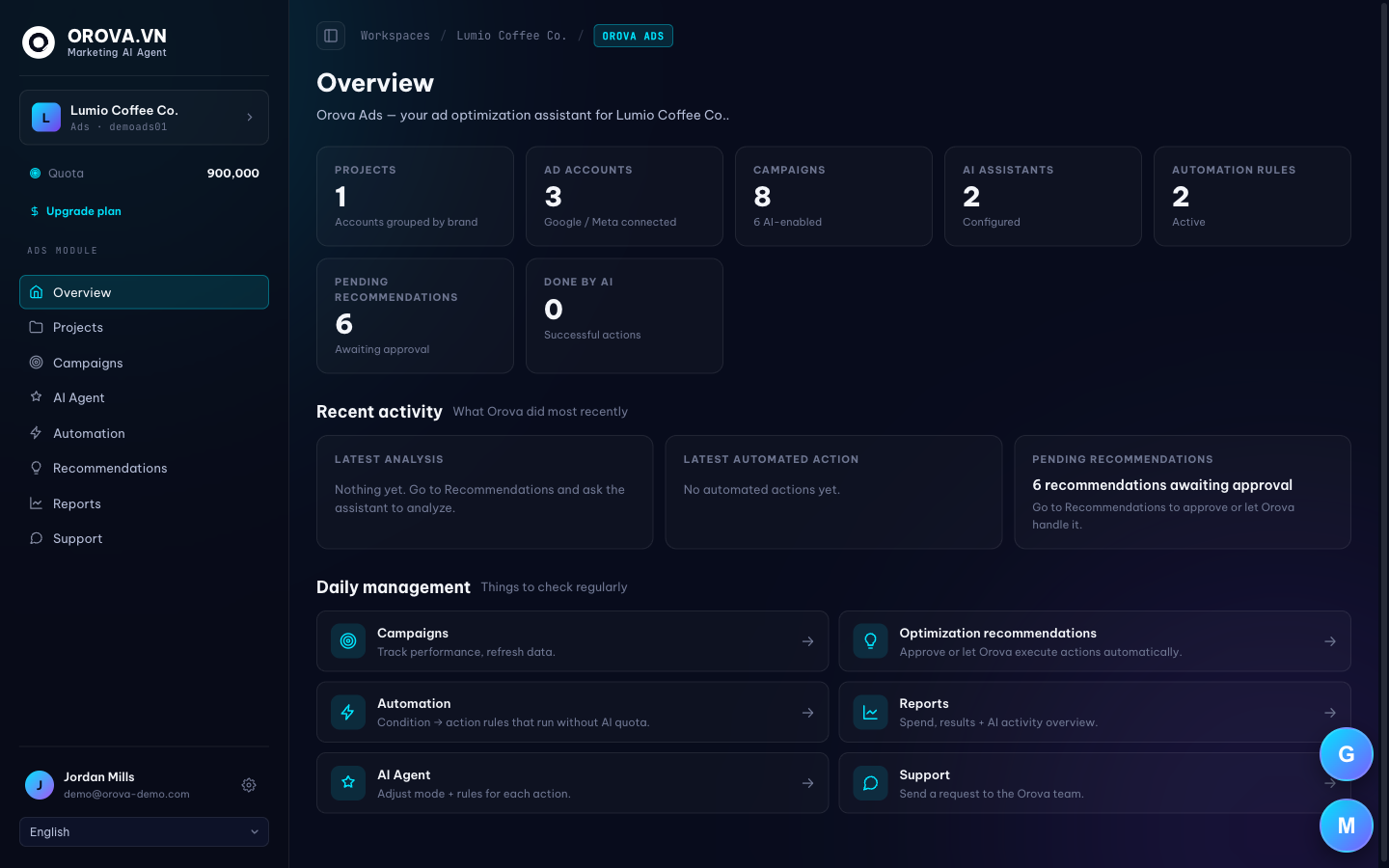The image size is (1389, 868).
Task: Click the Lumio Coffee Co. breadcrumb
Action: tap(511, 36)
